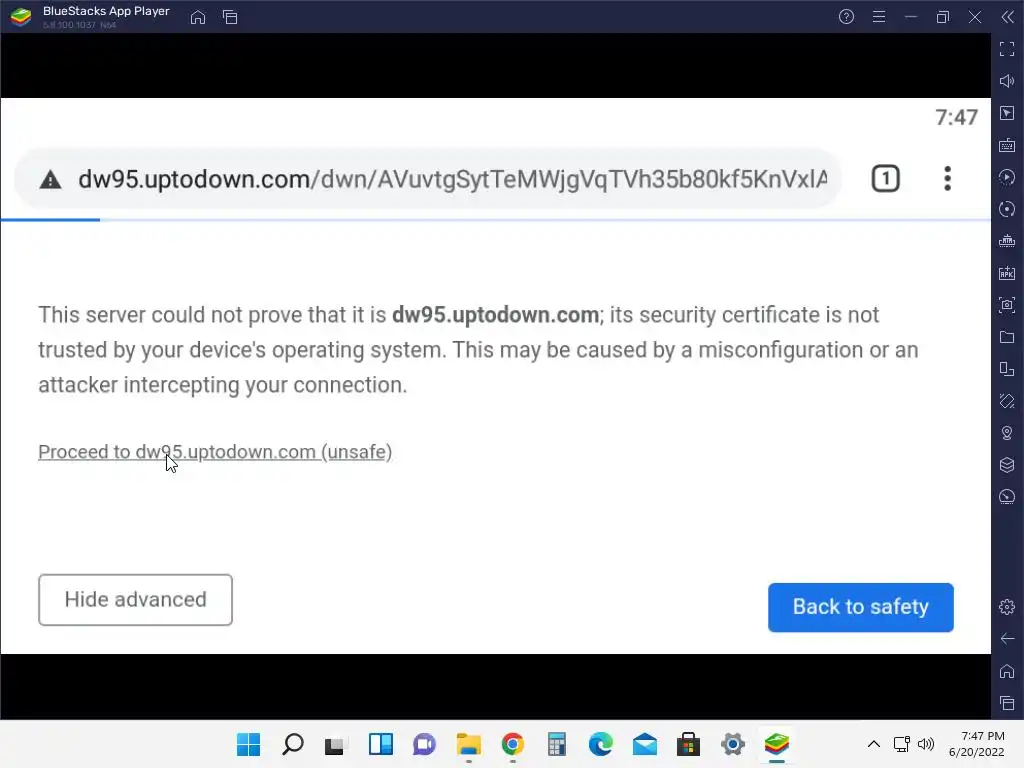This screenshot has width=1024, height=768.
Task: Take a screenshot using sidebar camera icon
Action: point(1007,305)
